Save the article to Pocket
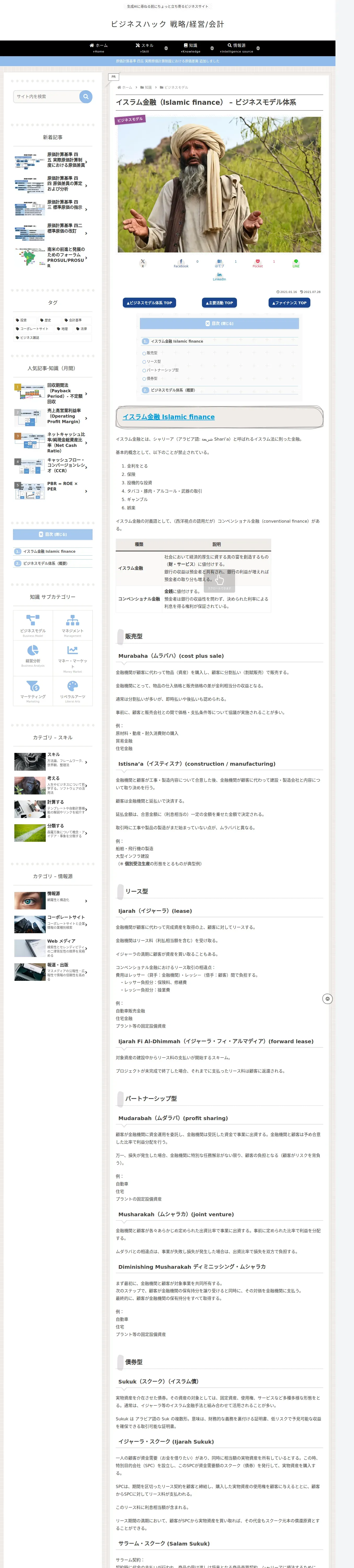 pos(257,263)
